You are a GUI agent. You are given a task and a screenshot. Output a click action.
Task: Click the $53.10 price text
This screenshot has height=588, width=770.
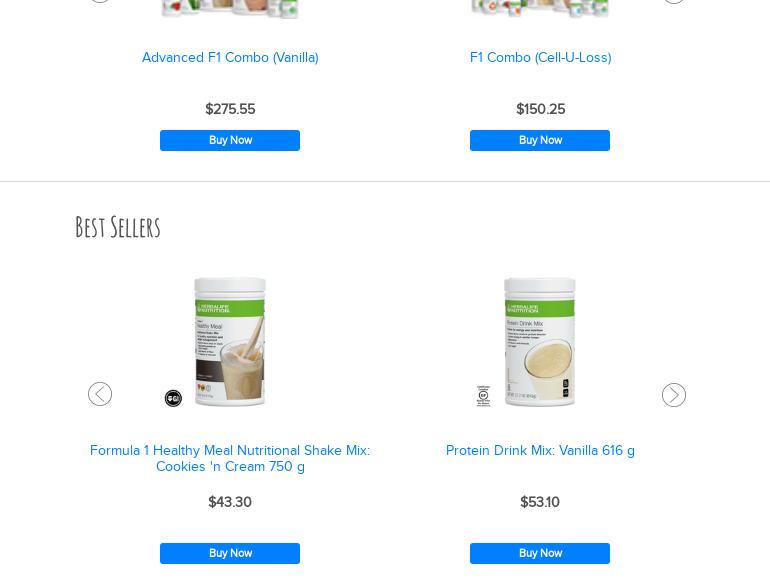point(540,502)
